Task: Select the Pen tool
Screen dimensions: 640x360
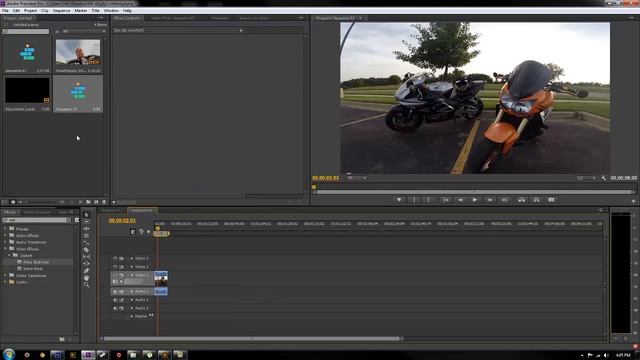Action: pos(87,271)
